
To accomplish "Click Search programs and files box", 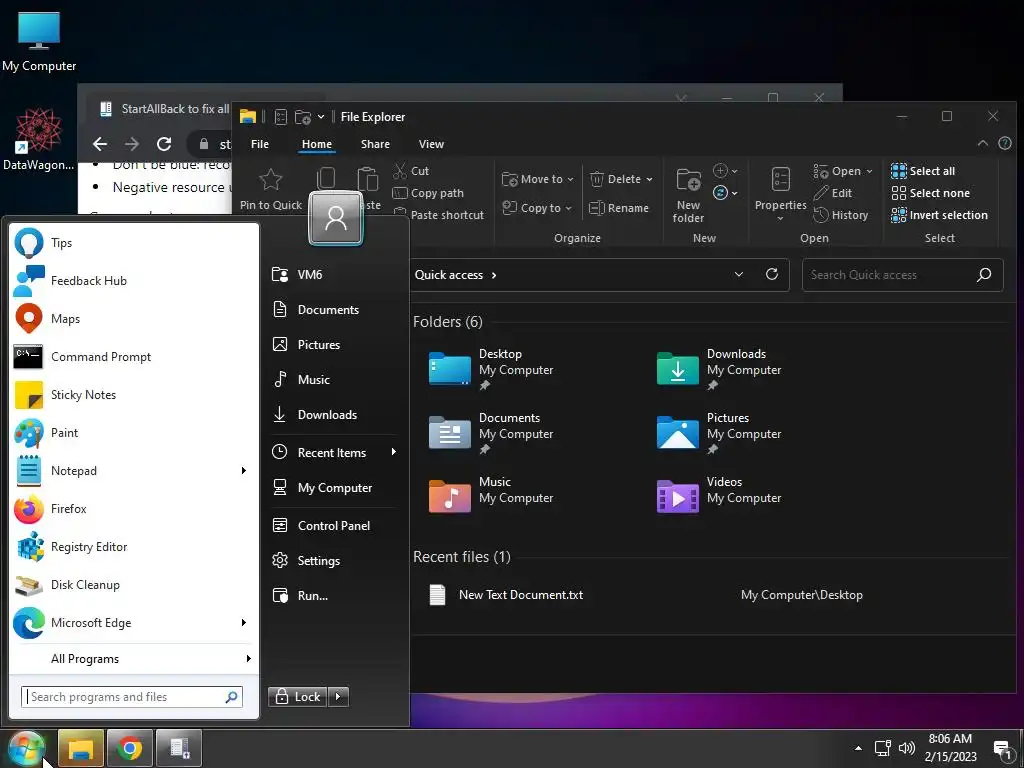I will pos(132,697).
